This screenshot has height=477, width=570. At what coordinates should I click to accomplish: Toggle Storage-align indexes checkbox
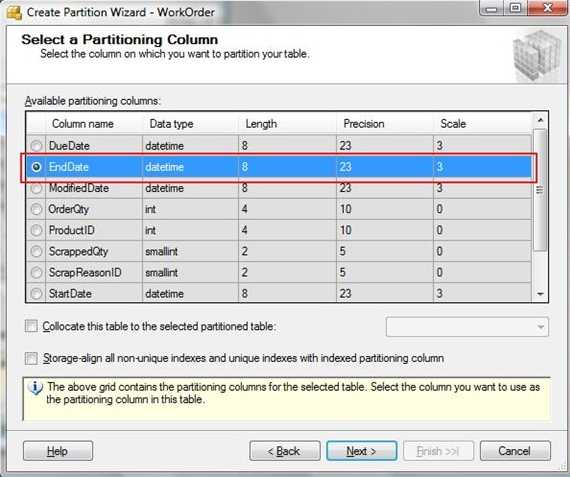click(31, 358)
